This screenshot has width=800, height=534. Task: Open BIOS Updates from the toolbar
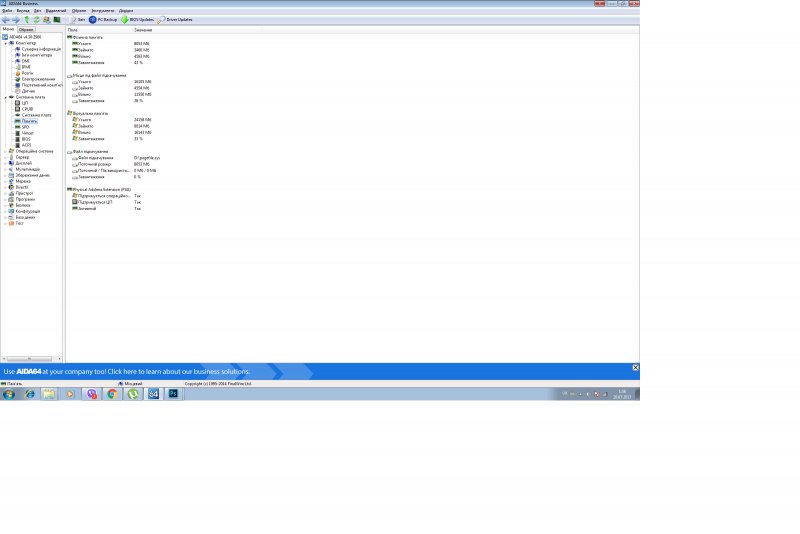click(x=137, y=19)
